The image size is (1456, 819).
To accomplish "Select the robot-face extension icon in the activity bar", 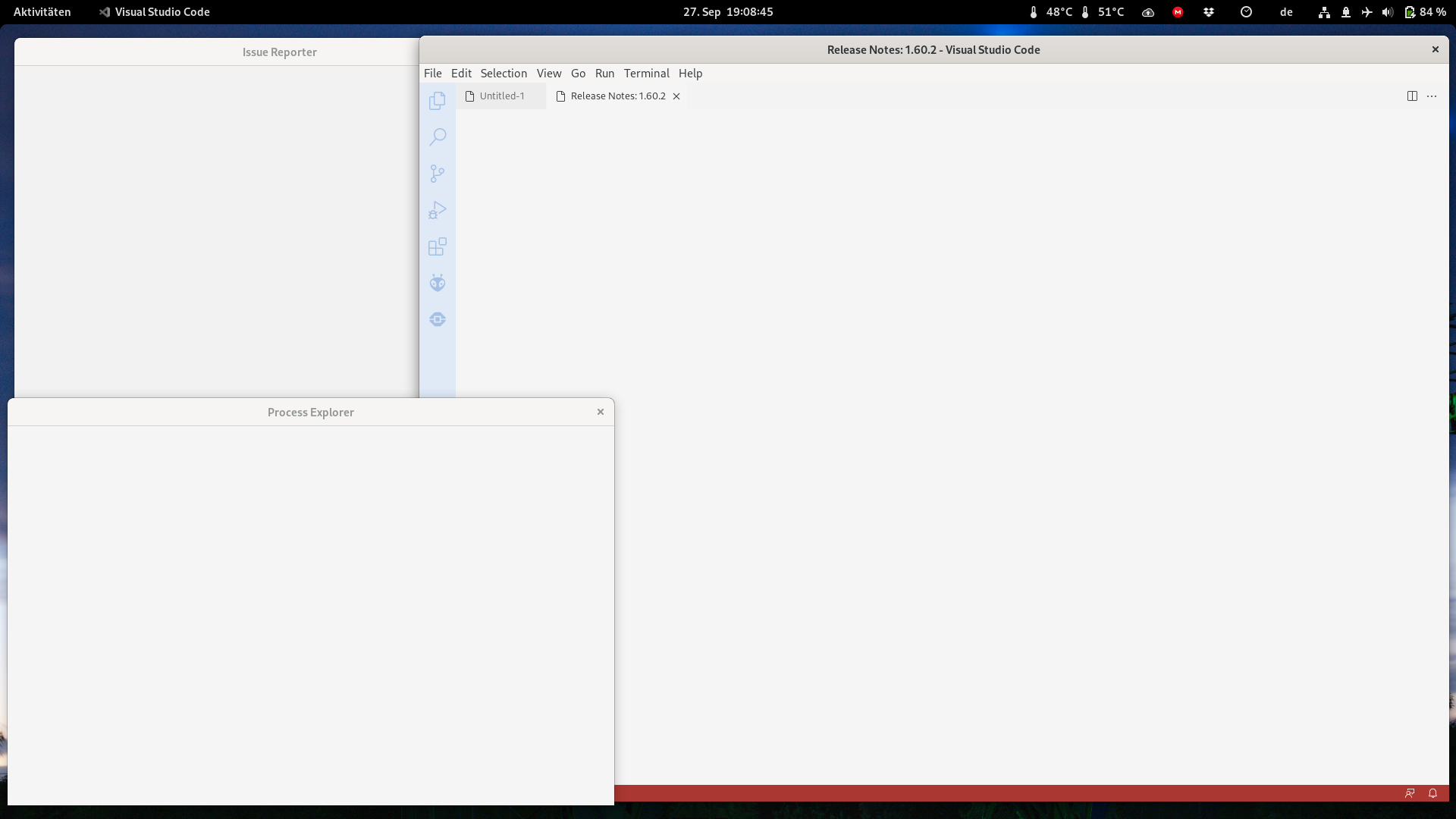I will tap(437, 282).
